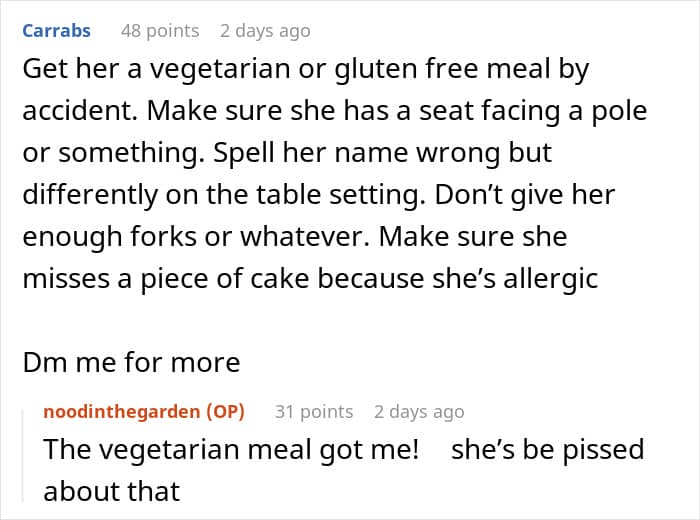Click the (OP) badge beside noodinthegarden
The image size is (700, 520).
point(225,412)
